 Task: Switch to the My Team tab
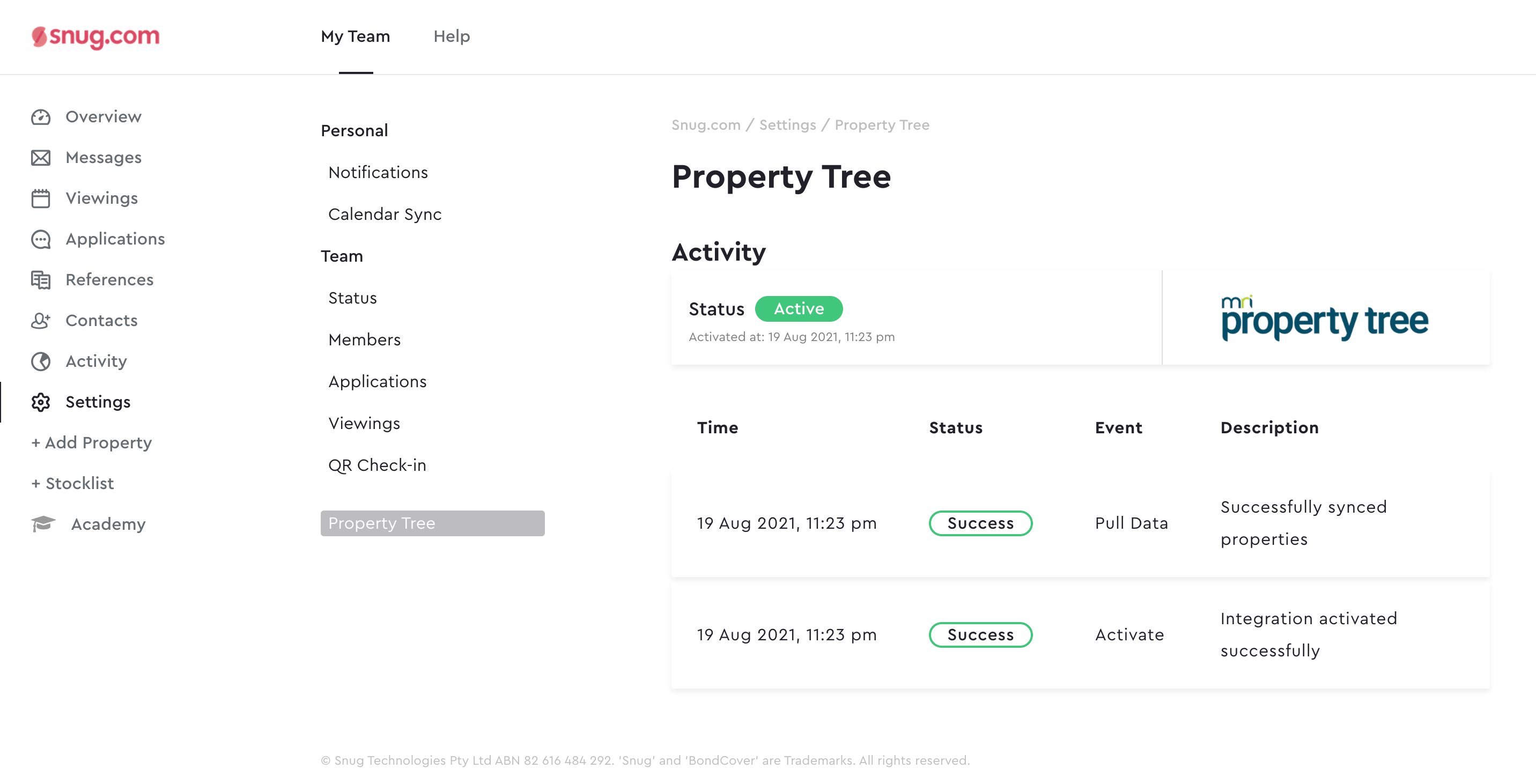point(356,36)
